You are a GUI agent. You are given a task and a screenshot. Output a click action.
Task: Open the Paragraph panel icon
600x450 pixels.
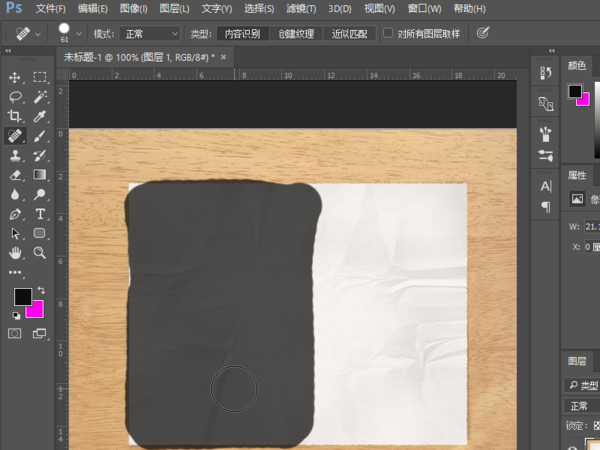546,207
